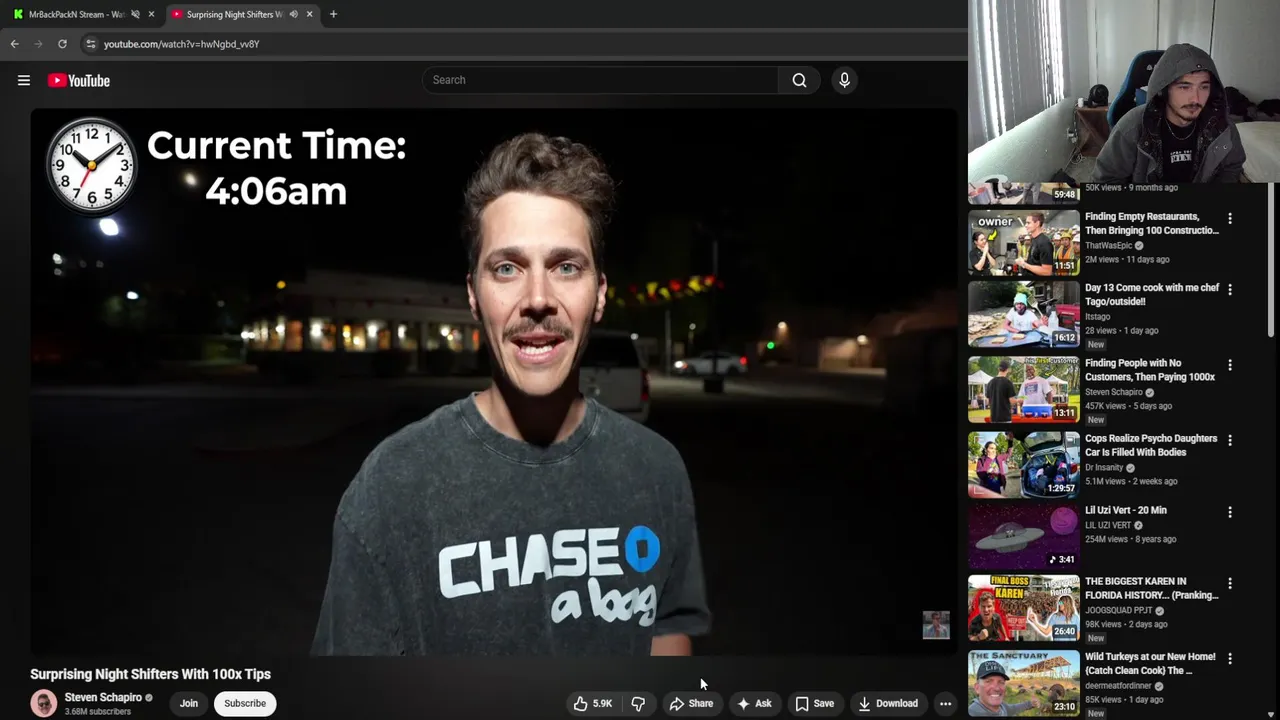This screenshot has width=1280, height=720.
Task: Go forward with browser forward arrow
Action: pyautogui.click(x=38, y=44)
